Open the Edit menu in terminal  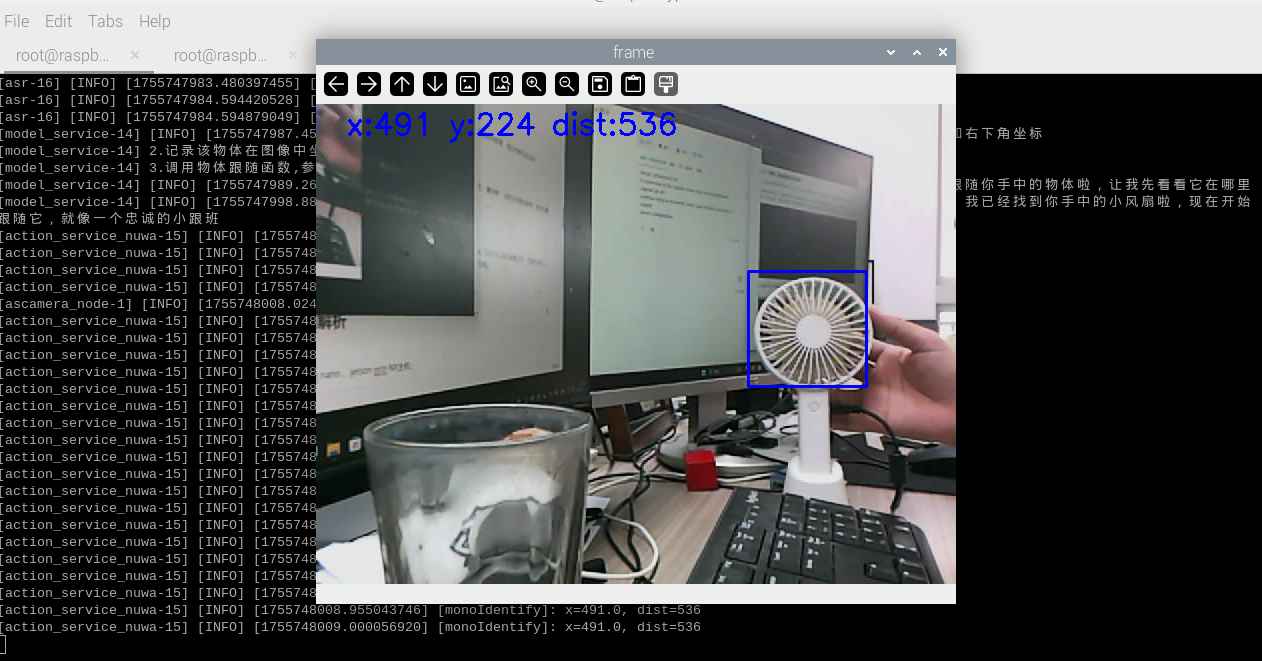pyautogui.click(x=59, y=21)
